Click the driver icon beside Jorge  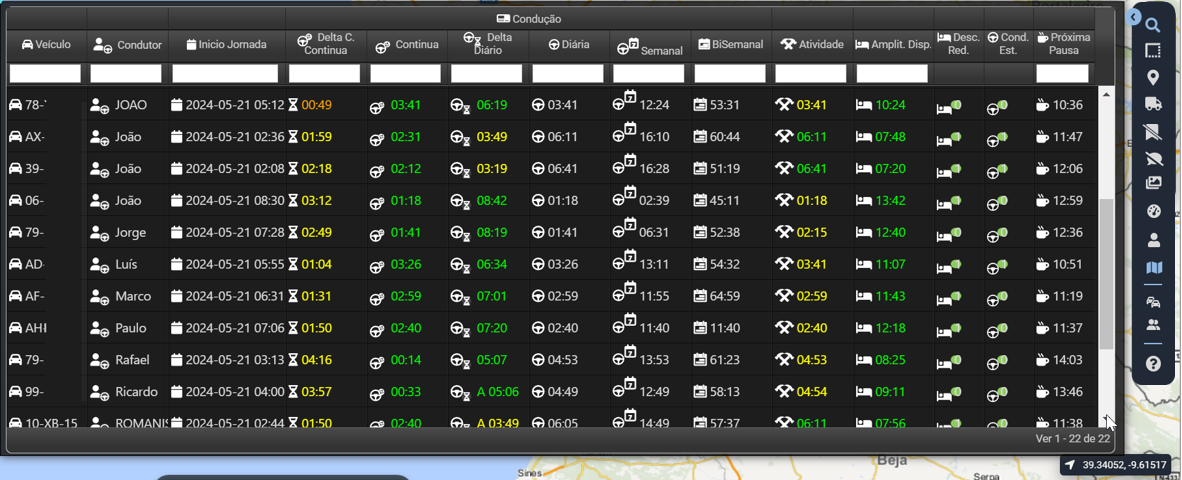[100, 233]
